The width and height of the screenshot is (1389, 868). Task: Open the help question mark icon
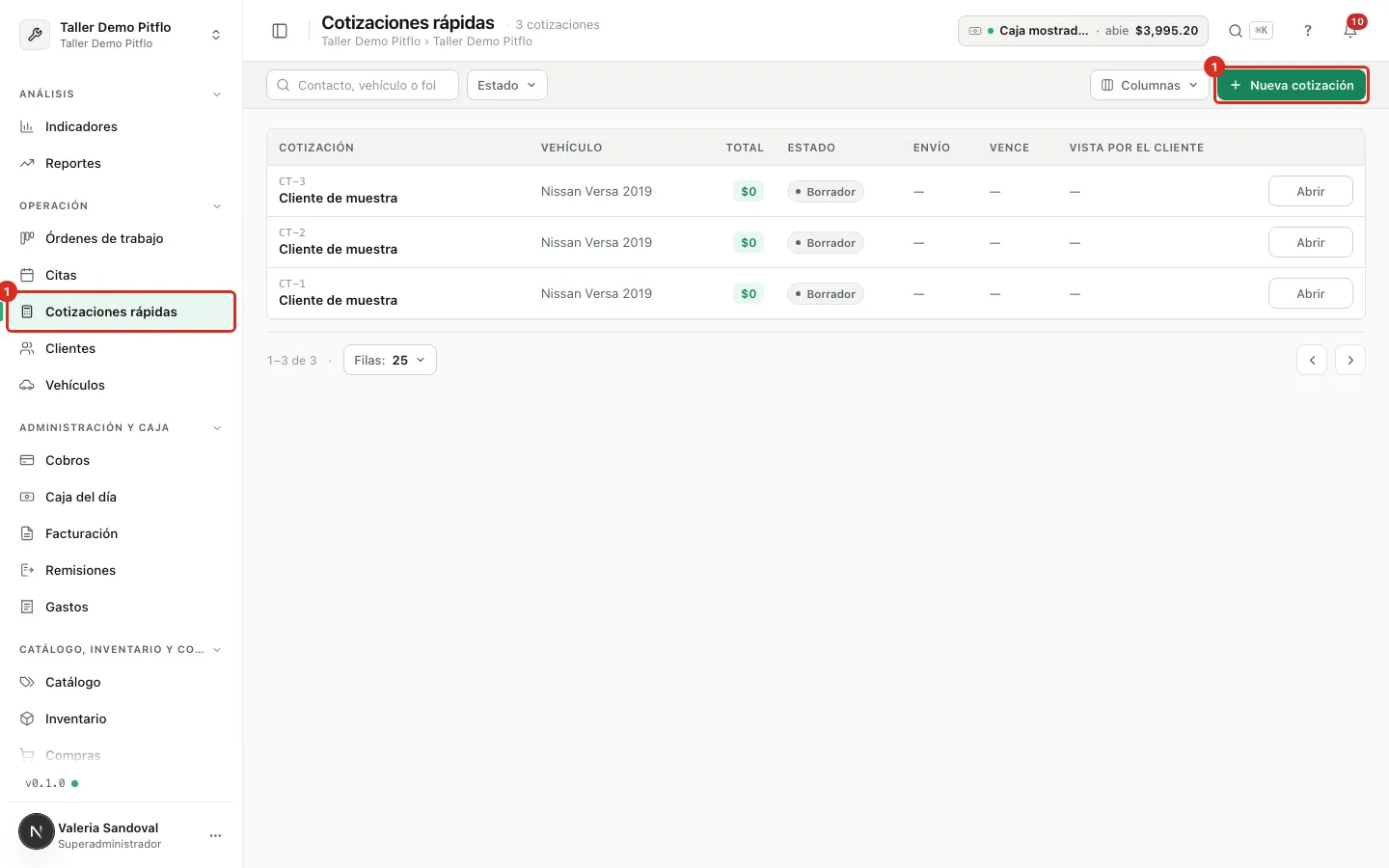(x=1308, y=31)
